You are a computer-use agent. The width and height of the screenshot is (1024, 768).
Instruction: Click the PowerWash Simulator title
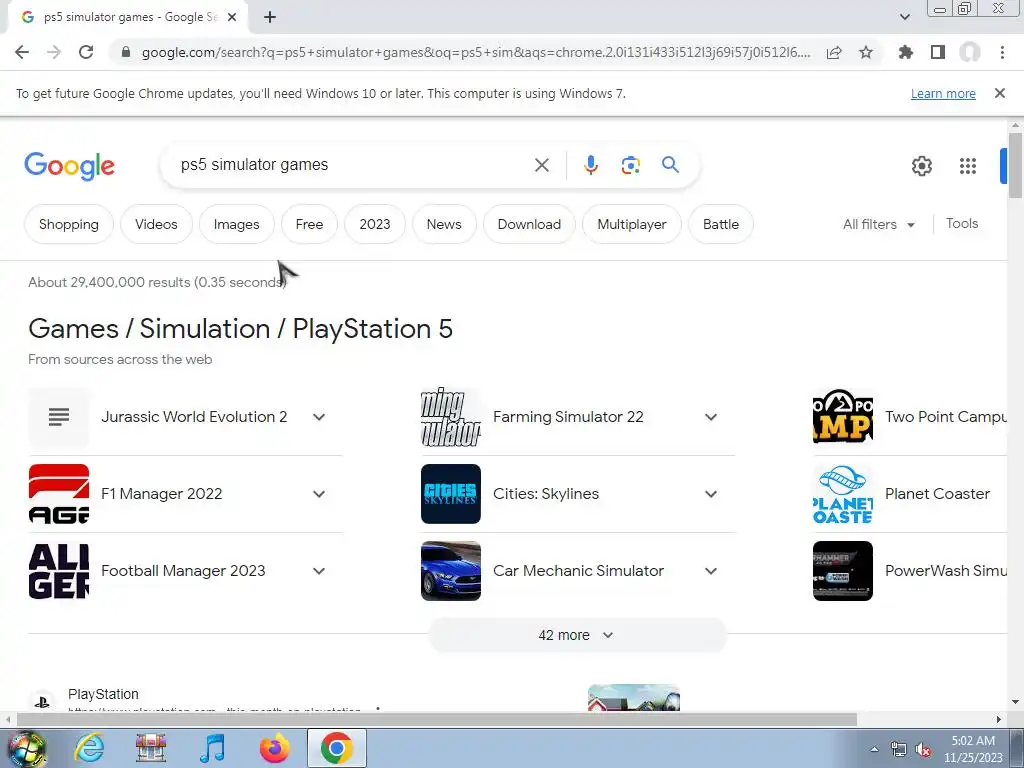[946, 571]
